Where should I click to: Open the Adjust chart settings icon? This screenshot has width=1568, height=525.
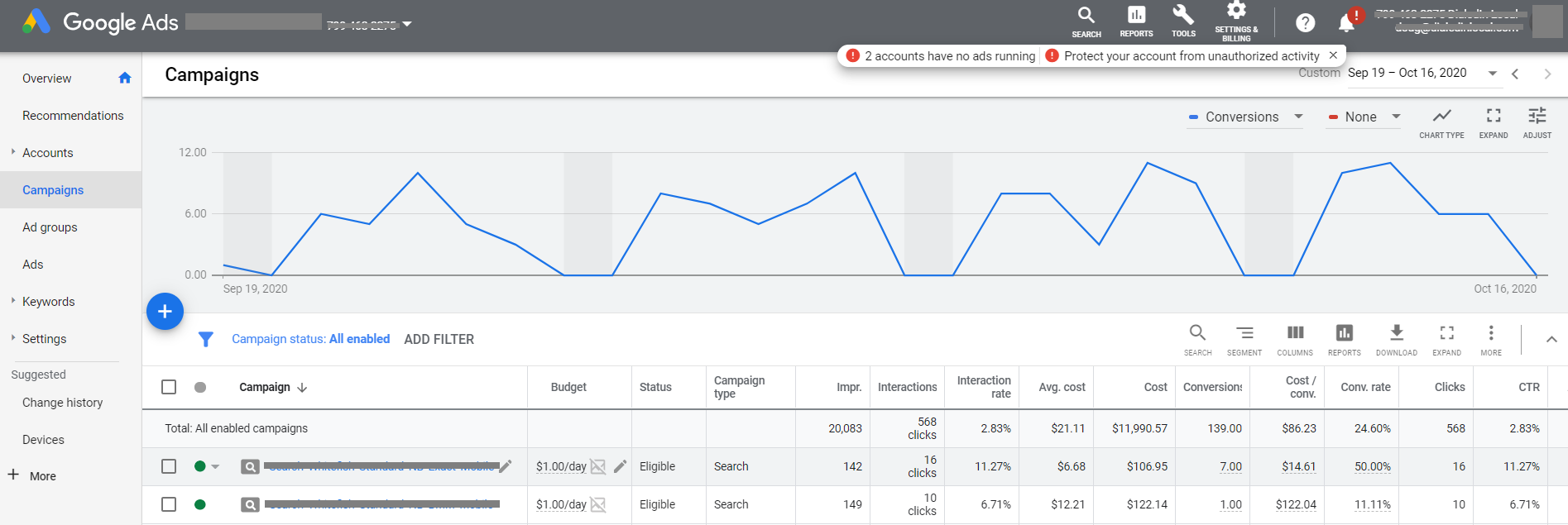(1537, 122)
